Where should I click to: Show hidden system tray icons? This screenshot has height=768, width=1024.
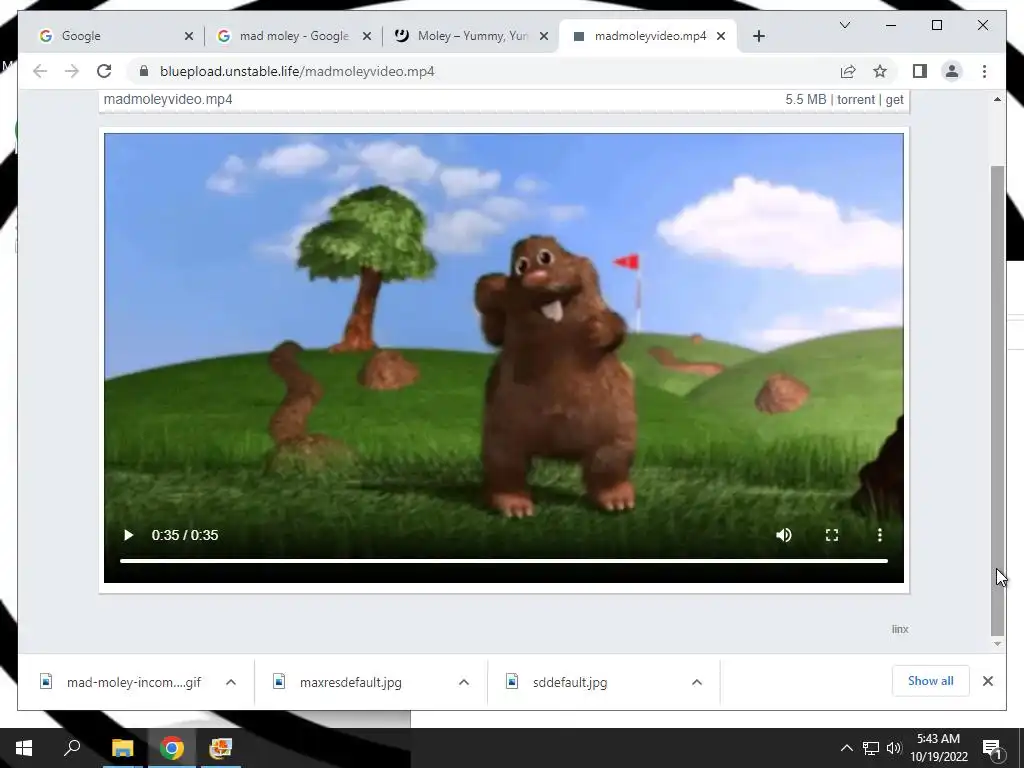[x=846, y=748]
